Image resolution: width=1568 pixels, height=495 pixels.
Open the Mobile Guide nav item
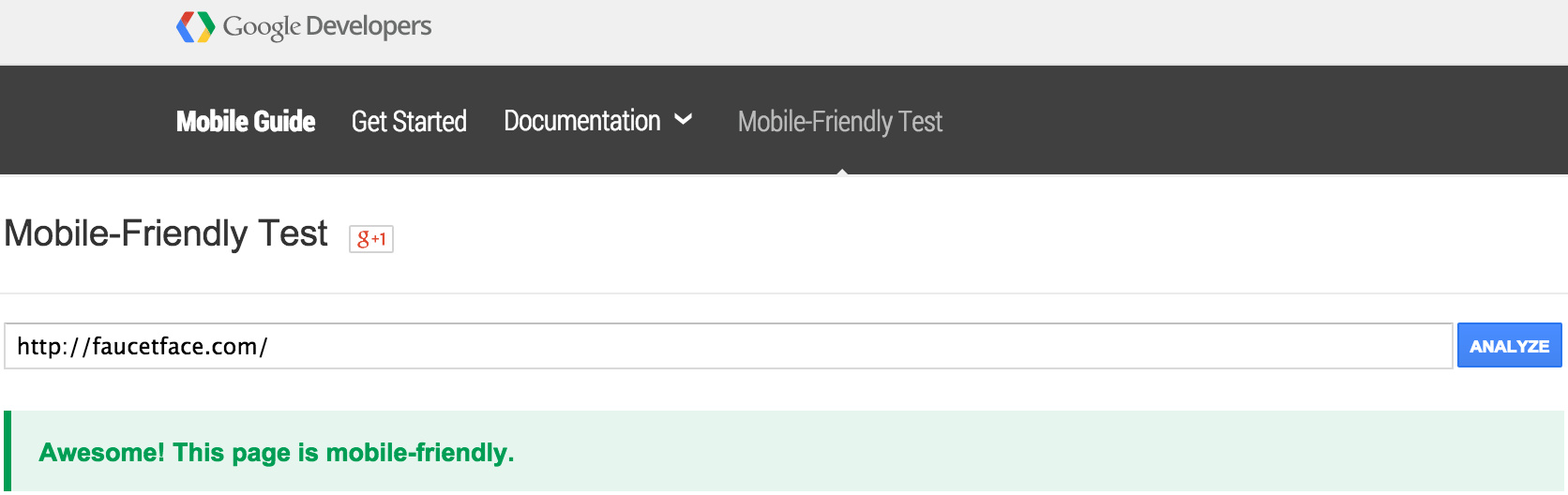(x=246, y=121)
